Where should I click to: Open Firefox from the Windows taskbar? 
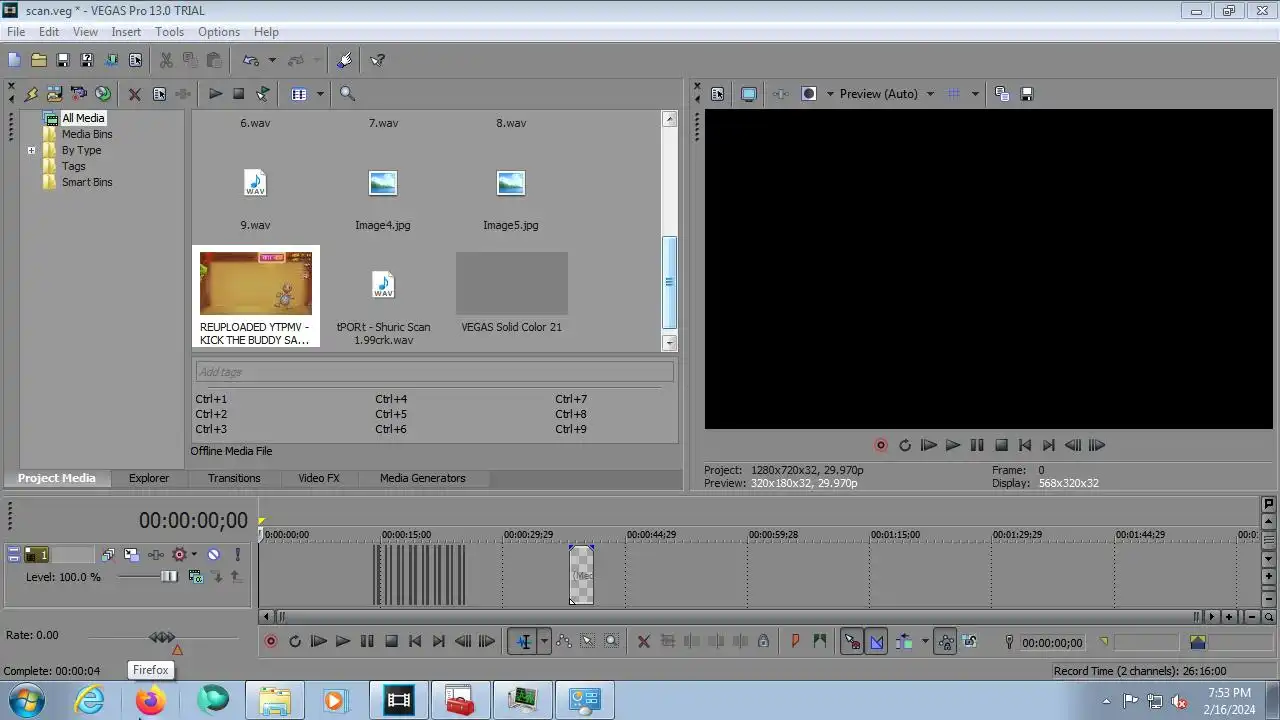(x=151, y=701)
